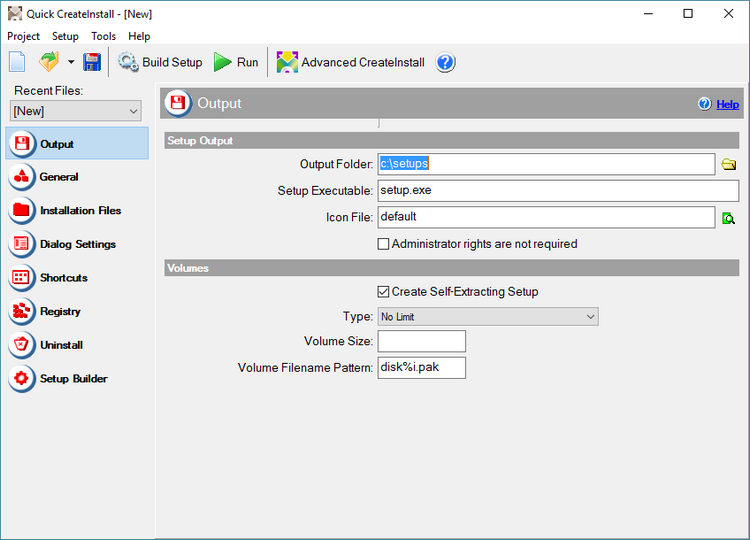
Task: Go to the Registry section
Action: point(77,311)
